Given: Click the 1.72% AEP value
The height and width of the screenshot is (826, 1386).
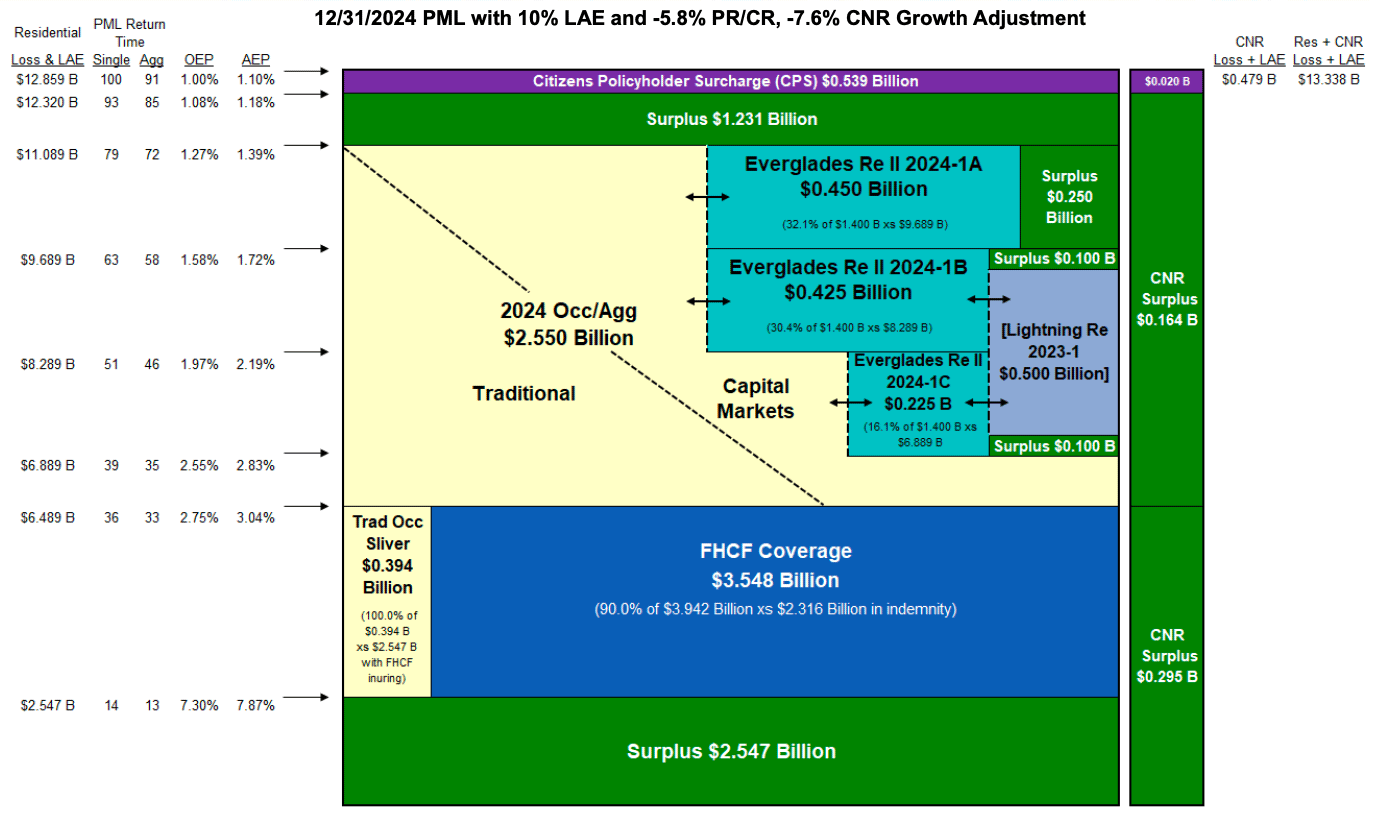Looking at the screenshot, I should (x=257, y=260).
